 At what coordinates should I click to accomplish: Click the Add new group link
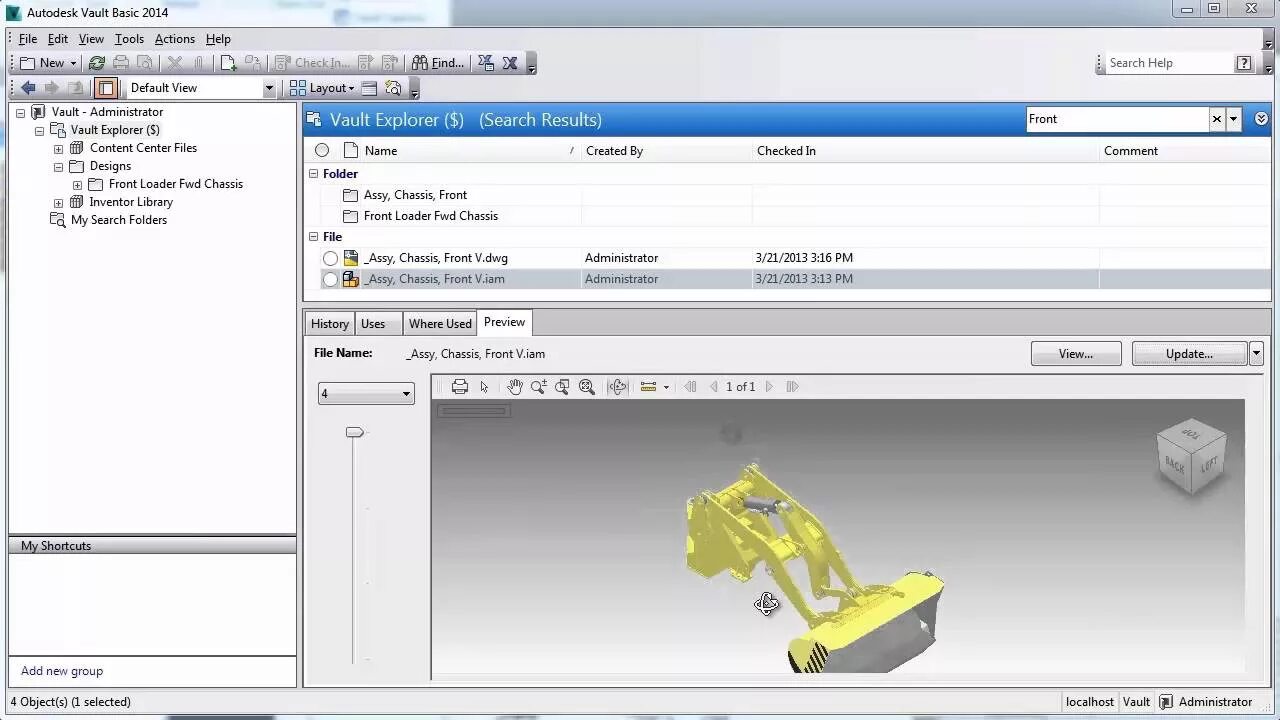[62, 671]
